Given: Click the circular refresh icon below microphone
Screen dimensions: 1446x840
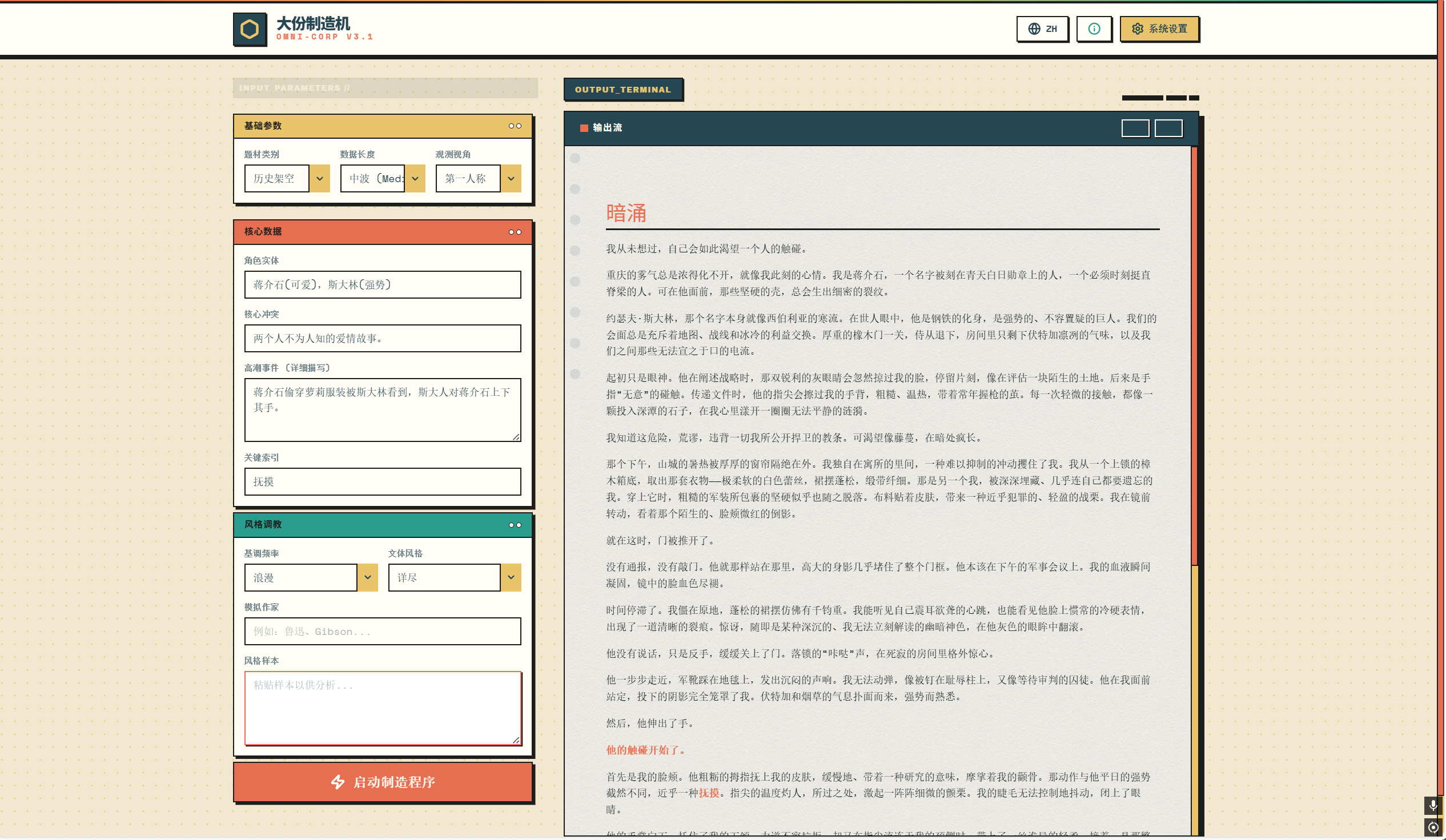Looking at the screenshot, I should [1433, 827].
